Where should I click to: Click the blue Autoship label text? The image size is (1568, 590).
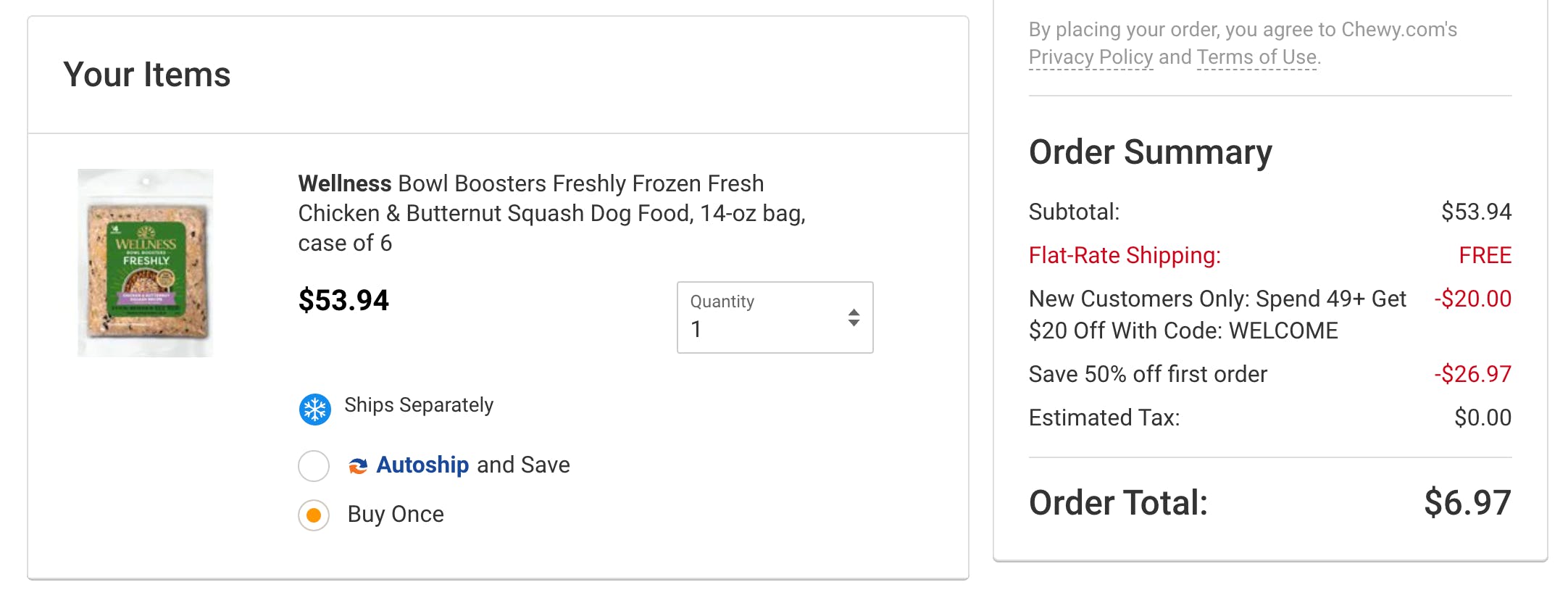click(422, 465)
